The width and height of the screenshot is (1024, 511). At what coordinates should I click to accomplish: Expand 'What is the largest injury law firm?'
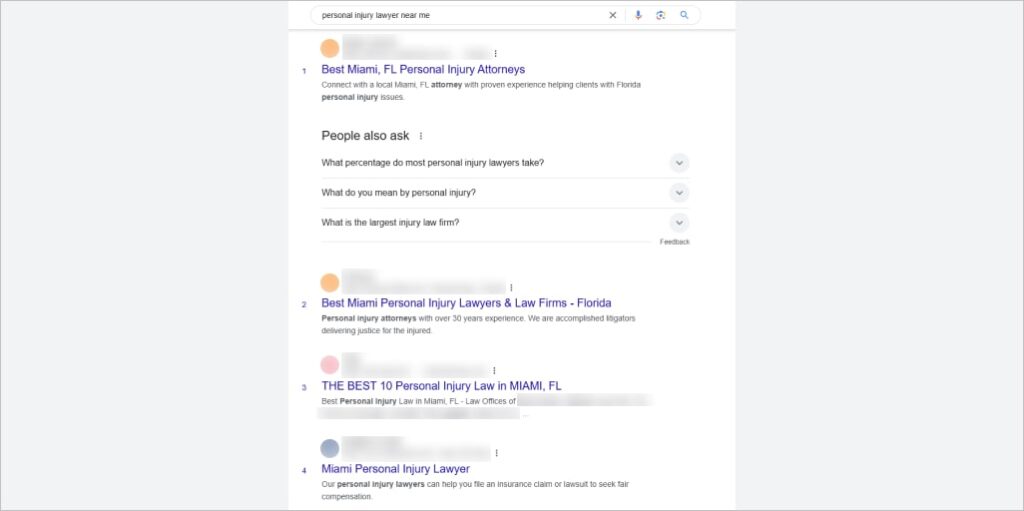coord(679,223)
